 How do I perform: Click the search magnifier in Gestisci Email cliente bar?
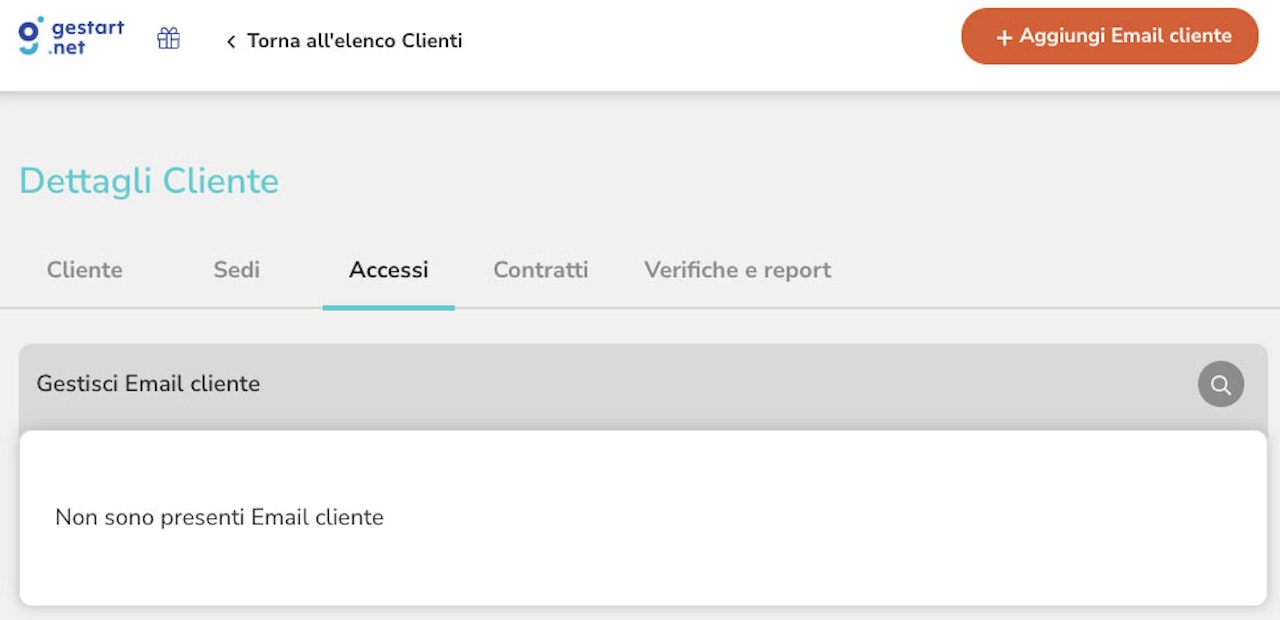pyautogui.click(x=1220, y=384)
